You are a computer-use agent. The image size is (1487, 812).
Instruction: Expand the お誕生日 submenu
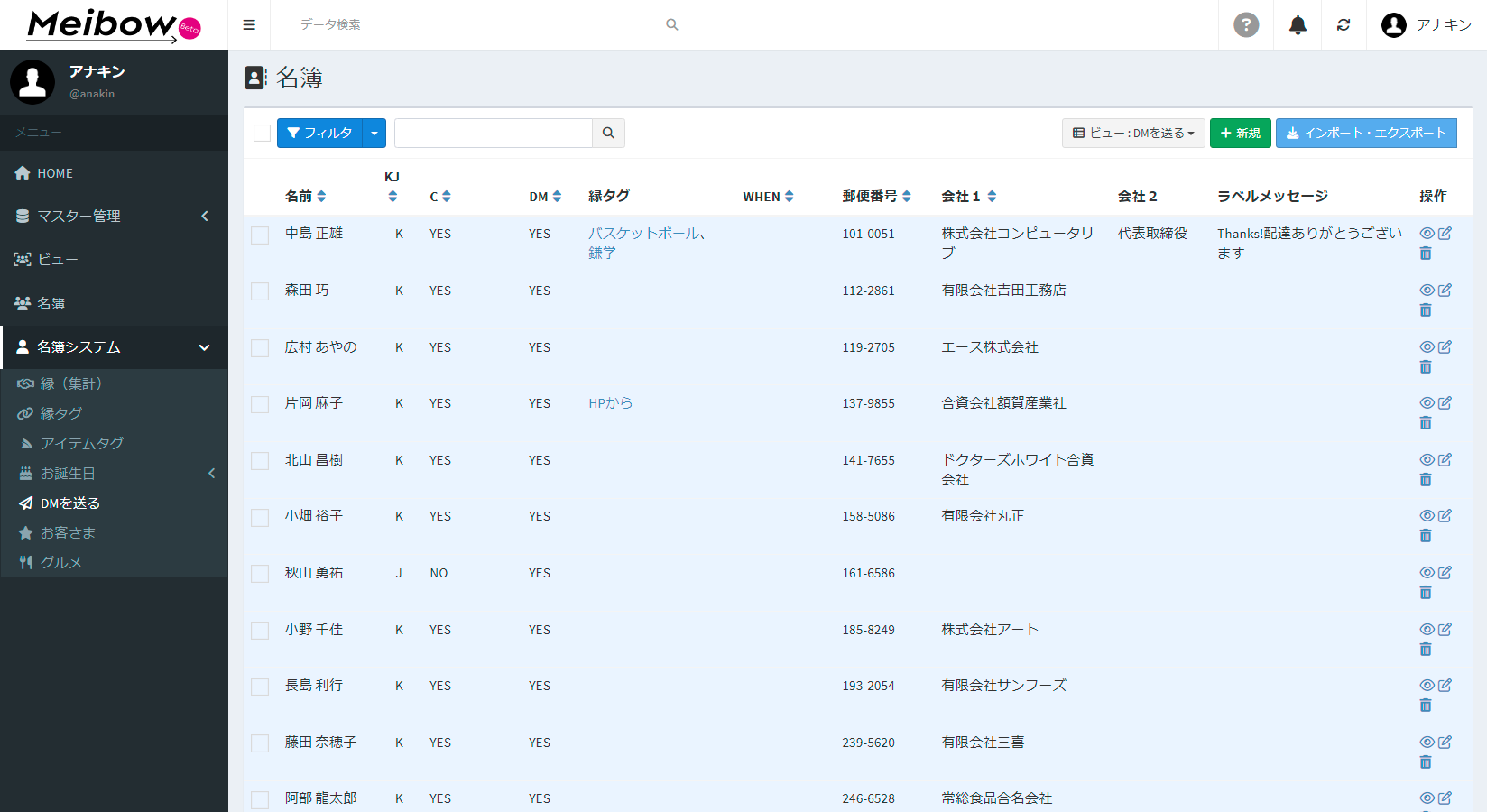coord(114,474)
